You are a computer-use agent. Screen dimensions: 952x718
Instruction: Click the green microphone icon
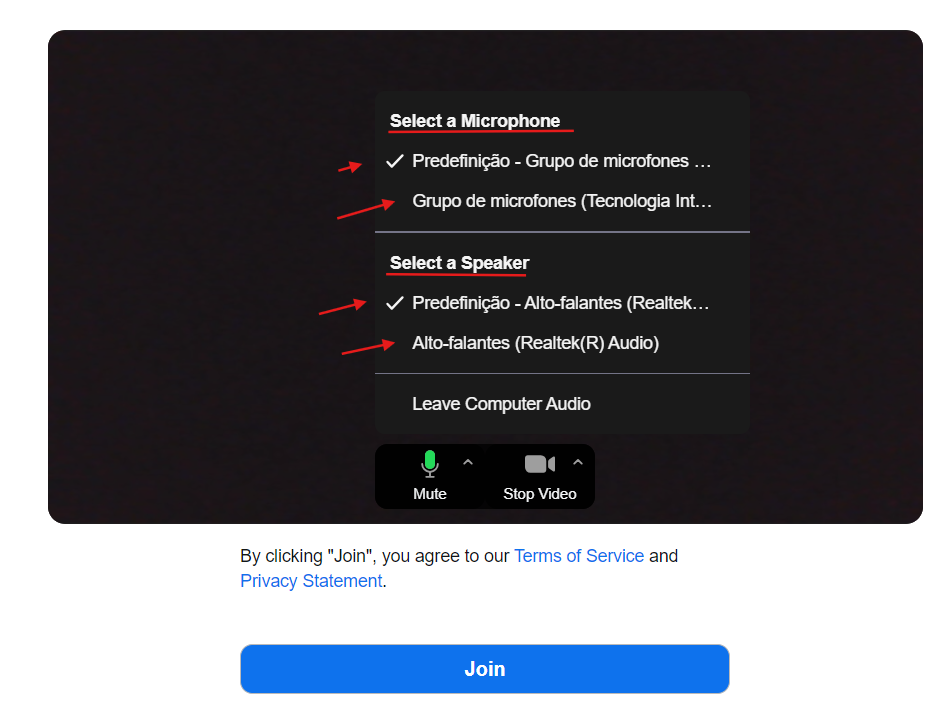pos(430,464)
